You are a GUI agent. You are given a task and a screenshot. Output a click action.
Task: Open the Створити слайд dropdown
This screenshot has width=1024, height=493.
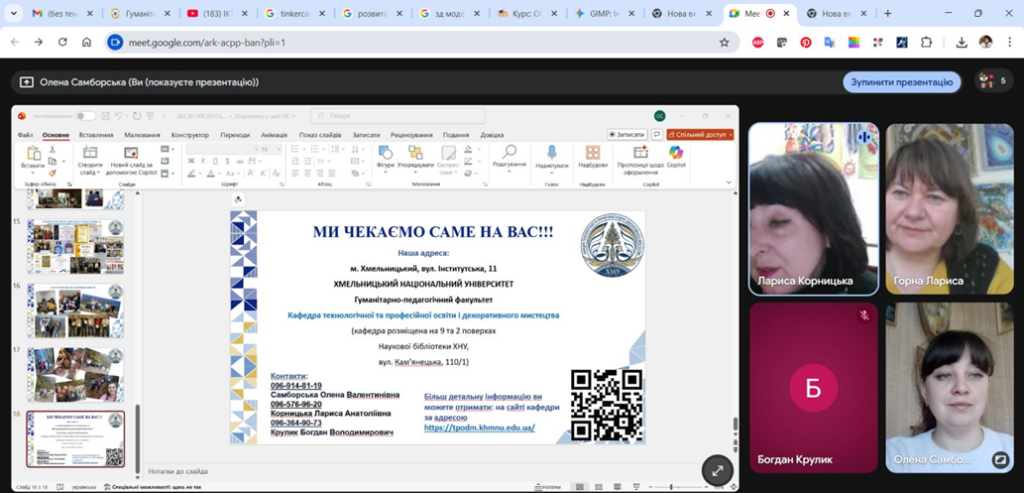tap(90, 168)
